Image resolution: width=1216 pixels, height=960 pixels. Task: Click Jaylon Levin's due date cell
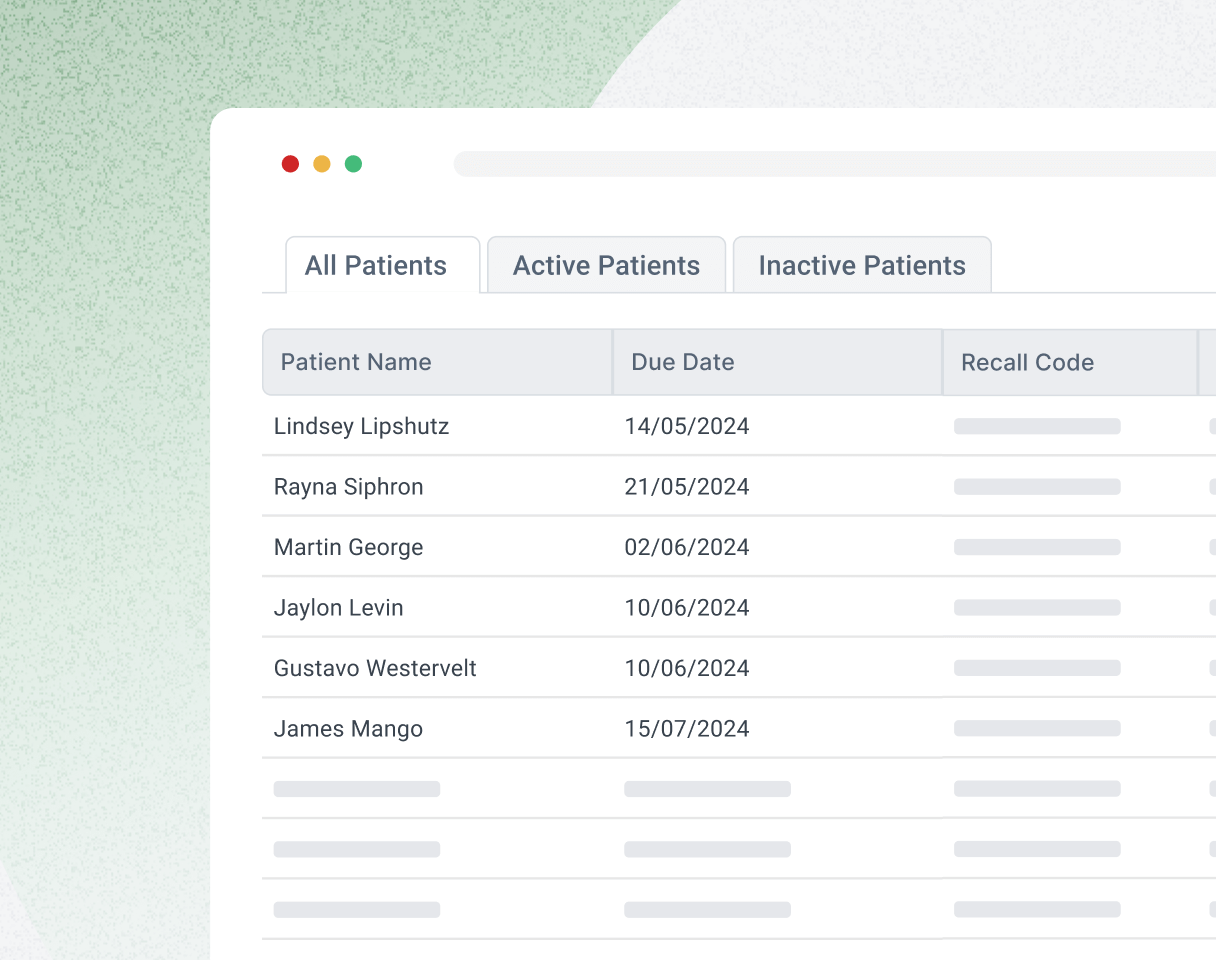[x=687, y=608]
